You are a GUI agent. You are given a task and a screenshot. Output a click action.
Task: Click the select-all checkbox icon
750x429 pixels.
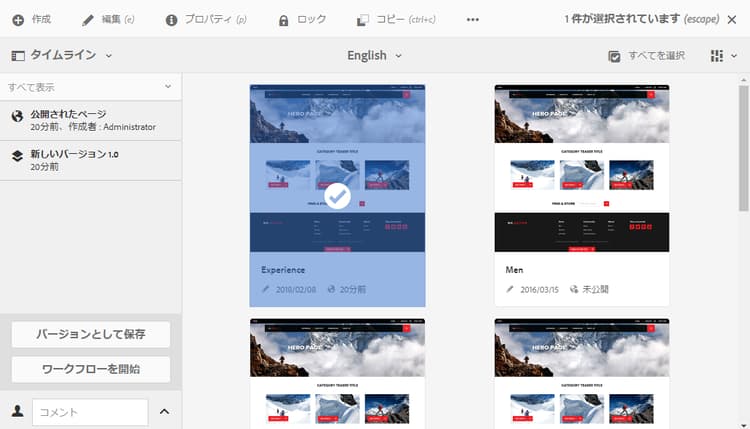(x=614, y=56)
